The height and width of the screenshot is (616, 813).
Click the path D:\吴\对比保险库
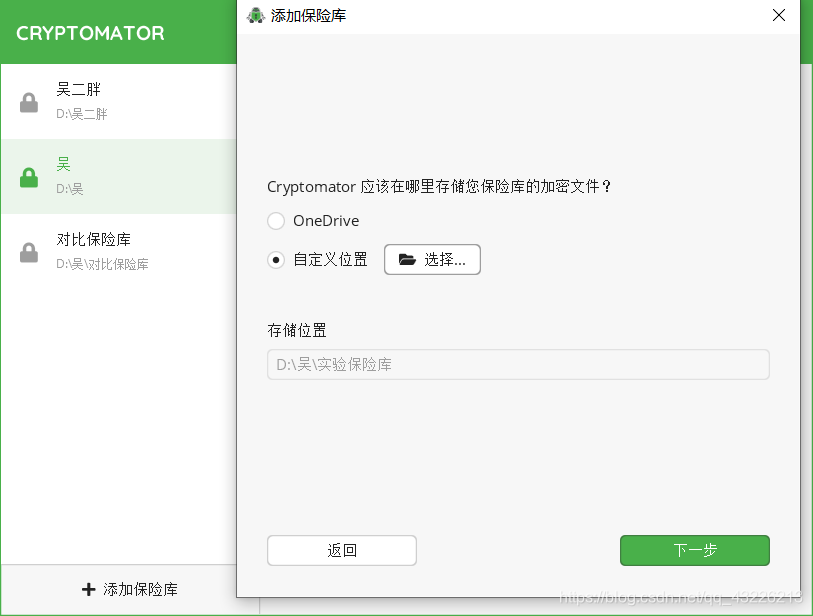(102, 264)
